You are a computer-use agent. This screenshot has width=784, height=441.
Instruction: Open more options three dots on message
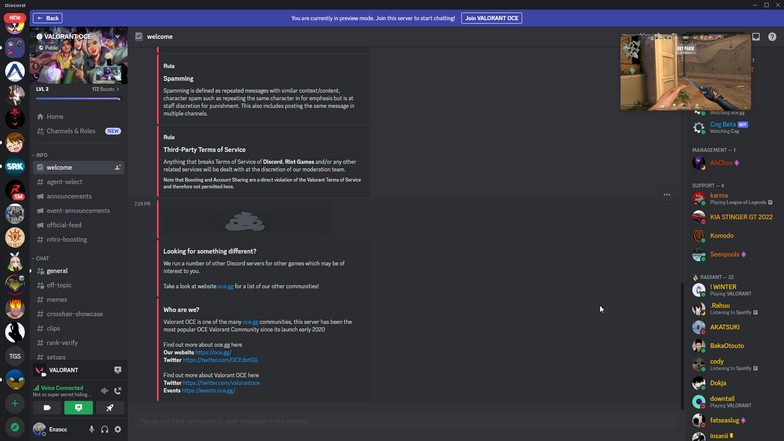click(x=667, y=194)
